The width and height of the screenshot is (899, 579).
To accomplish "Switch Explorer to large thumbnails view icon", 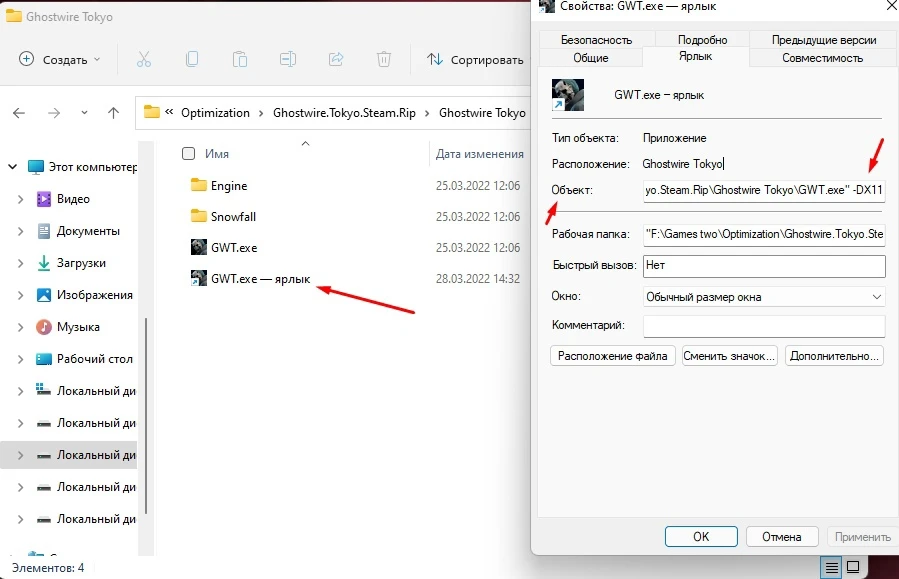I will 853,567.
